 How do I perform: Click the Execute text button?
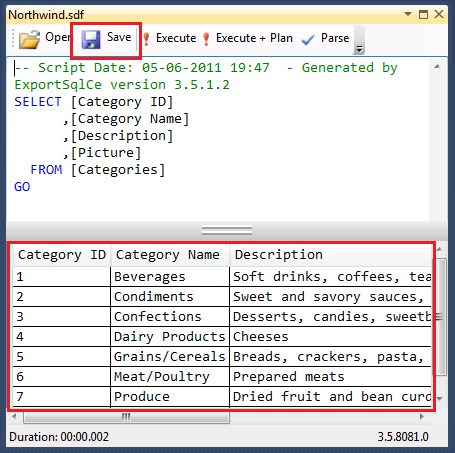coord(176,38)
